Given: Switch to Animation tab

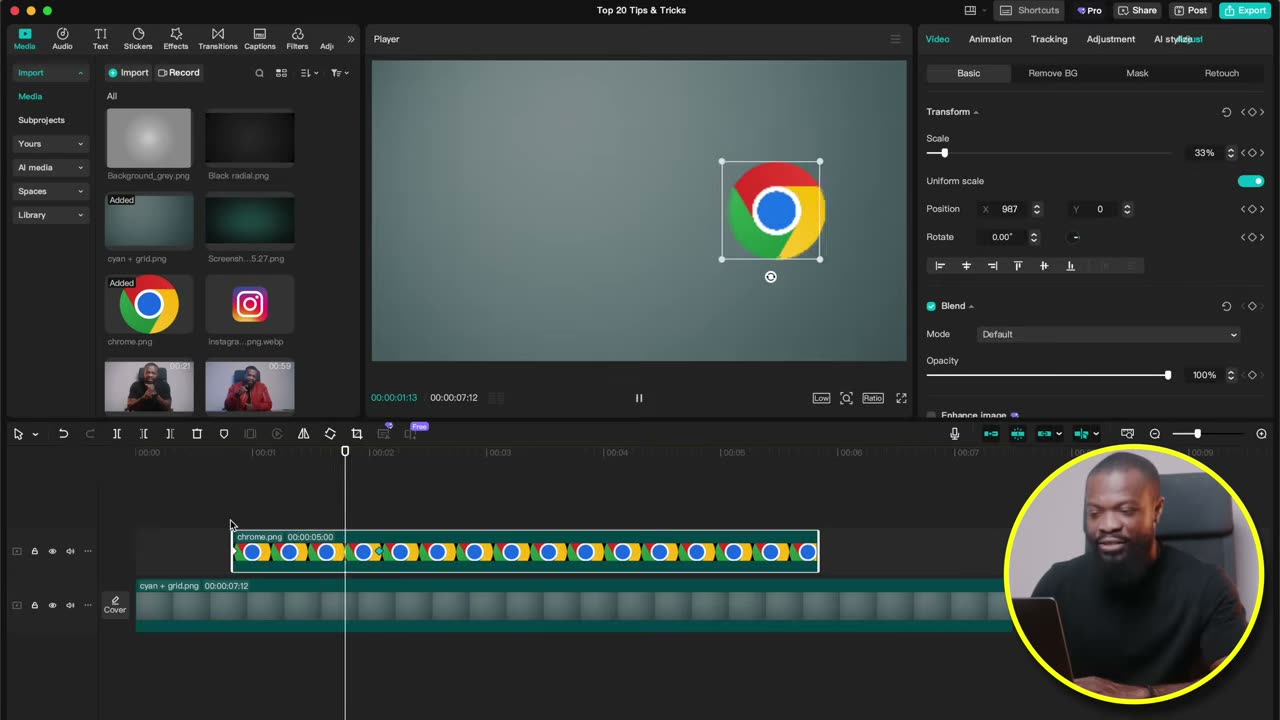Looking at the screenshot, I should (990, 39).
